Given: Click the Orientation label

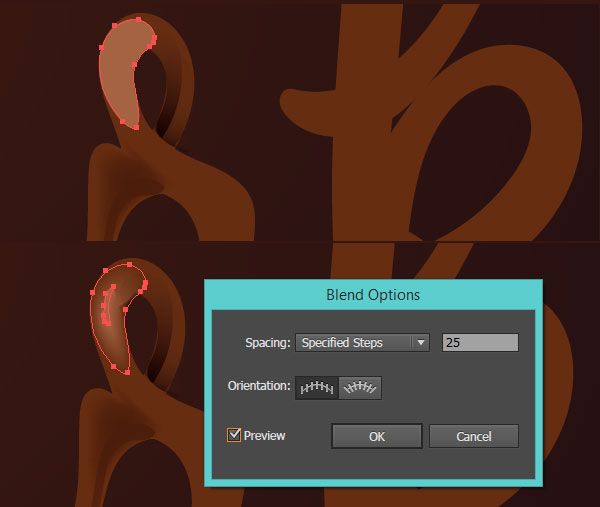Looking at the screenshot, I should click(x=259, y=386).
